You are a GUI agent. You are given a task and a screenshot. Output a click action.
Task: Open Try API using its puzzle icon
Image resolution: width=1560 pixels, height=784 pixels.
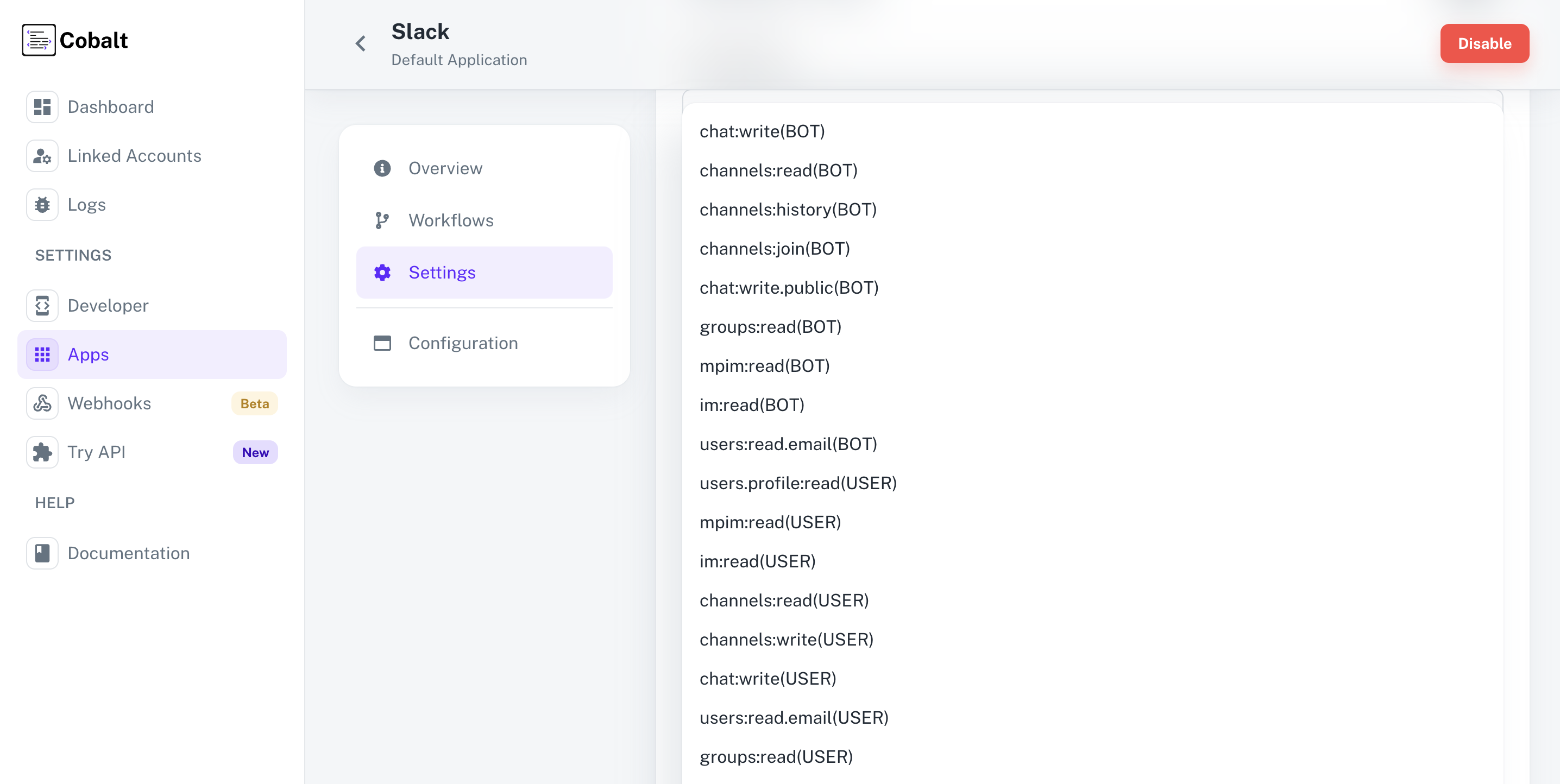(42, 452)
